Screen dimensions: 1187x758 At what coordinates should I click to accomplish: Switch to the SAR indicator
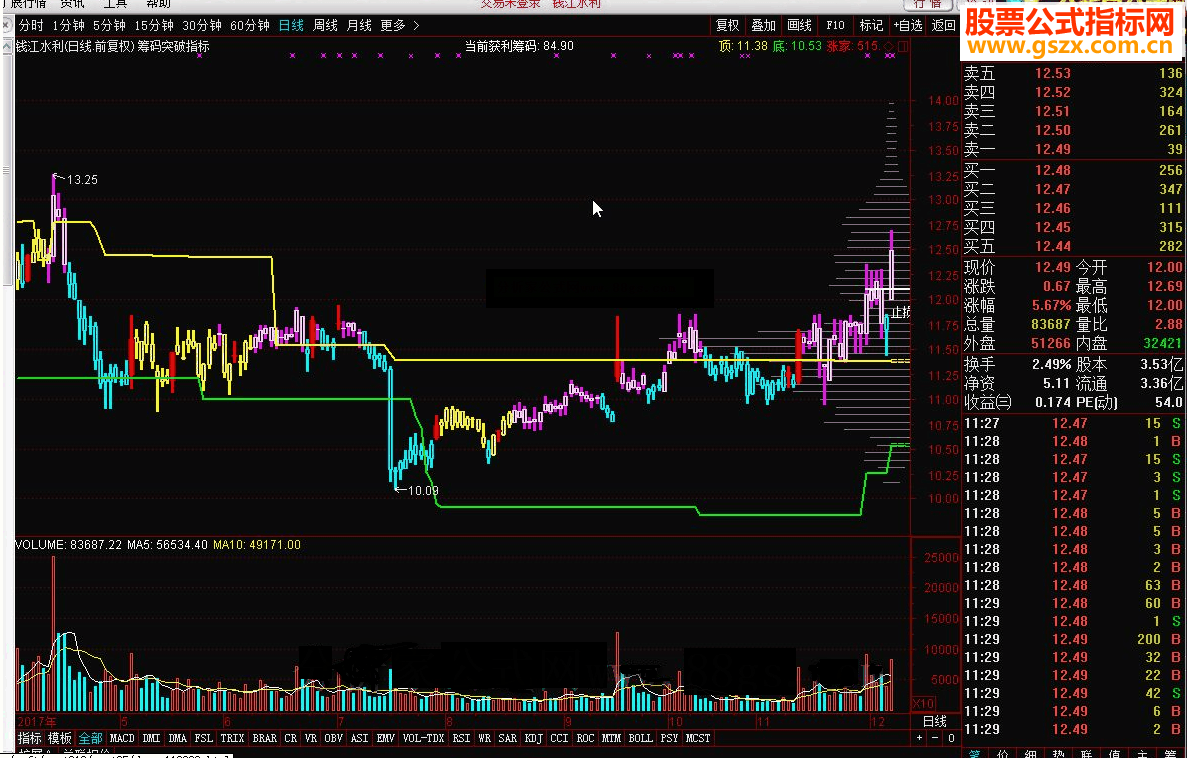508,738
